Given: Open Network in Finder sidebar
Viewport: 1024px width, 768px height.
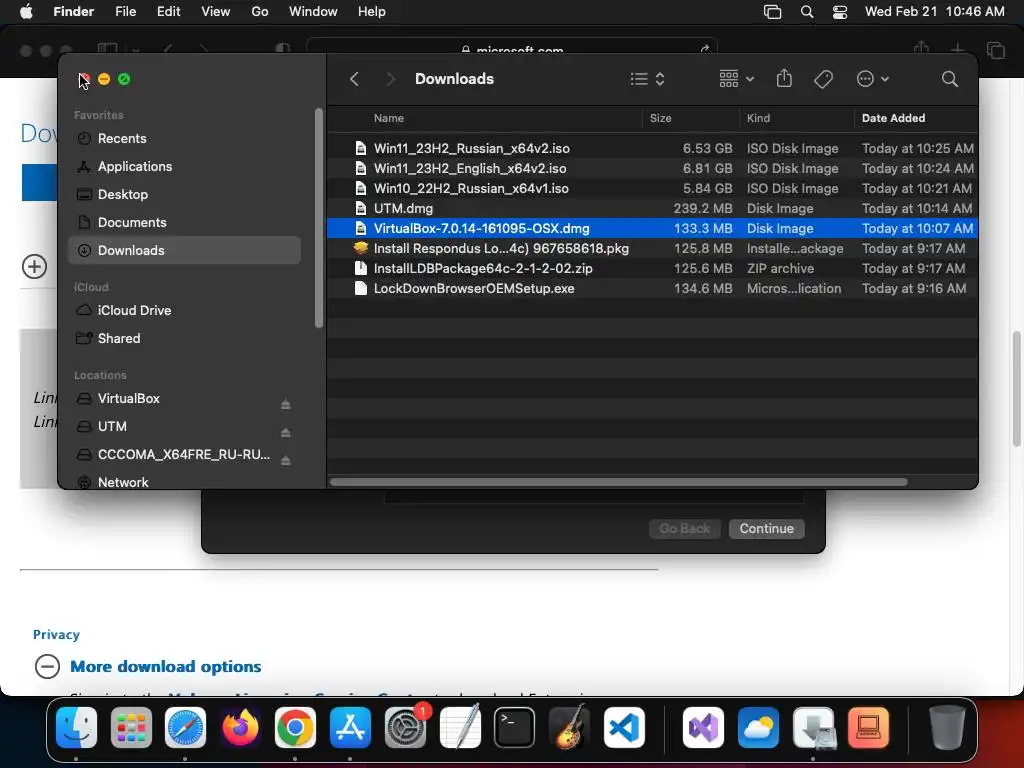Looking at the screenshot, I should [184, 482].
